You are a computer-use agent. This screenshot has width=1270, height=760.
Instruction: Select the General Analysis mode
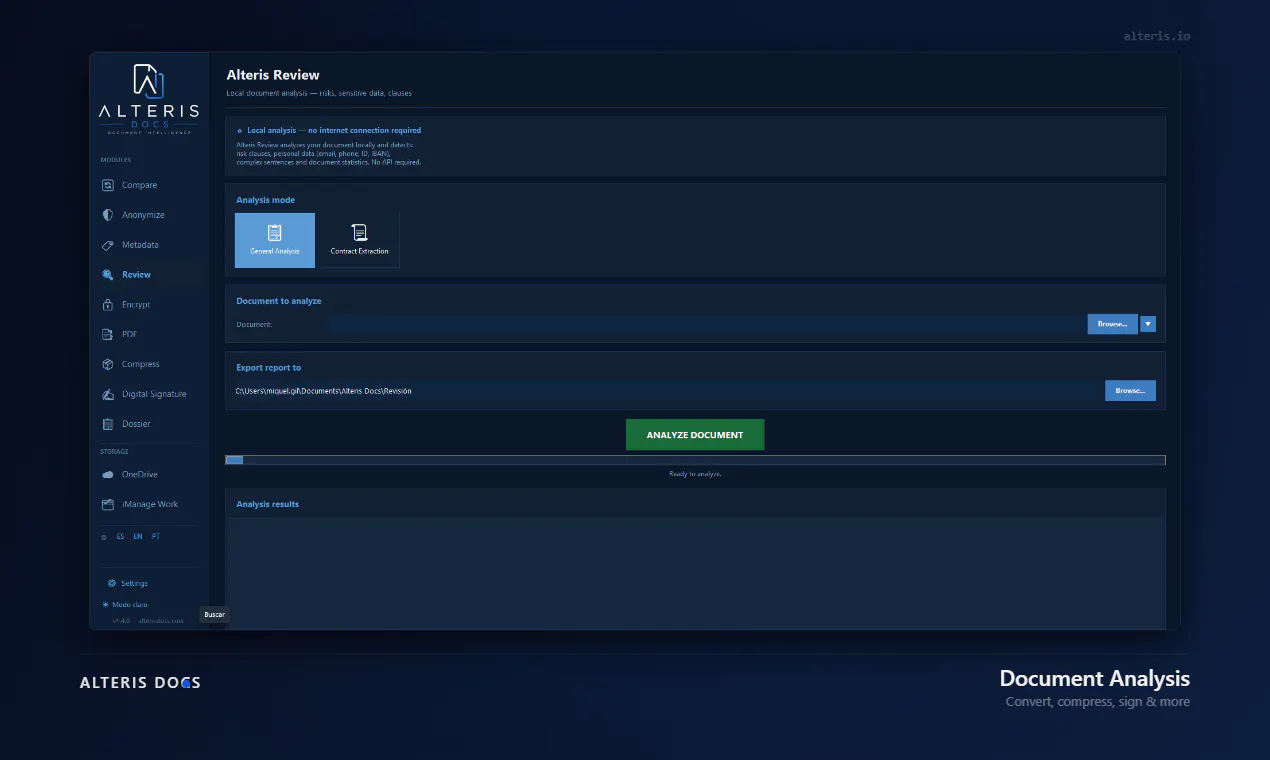[x=275, y=240]
